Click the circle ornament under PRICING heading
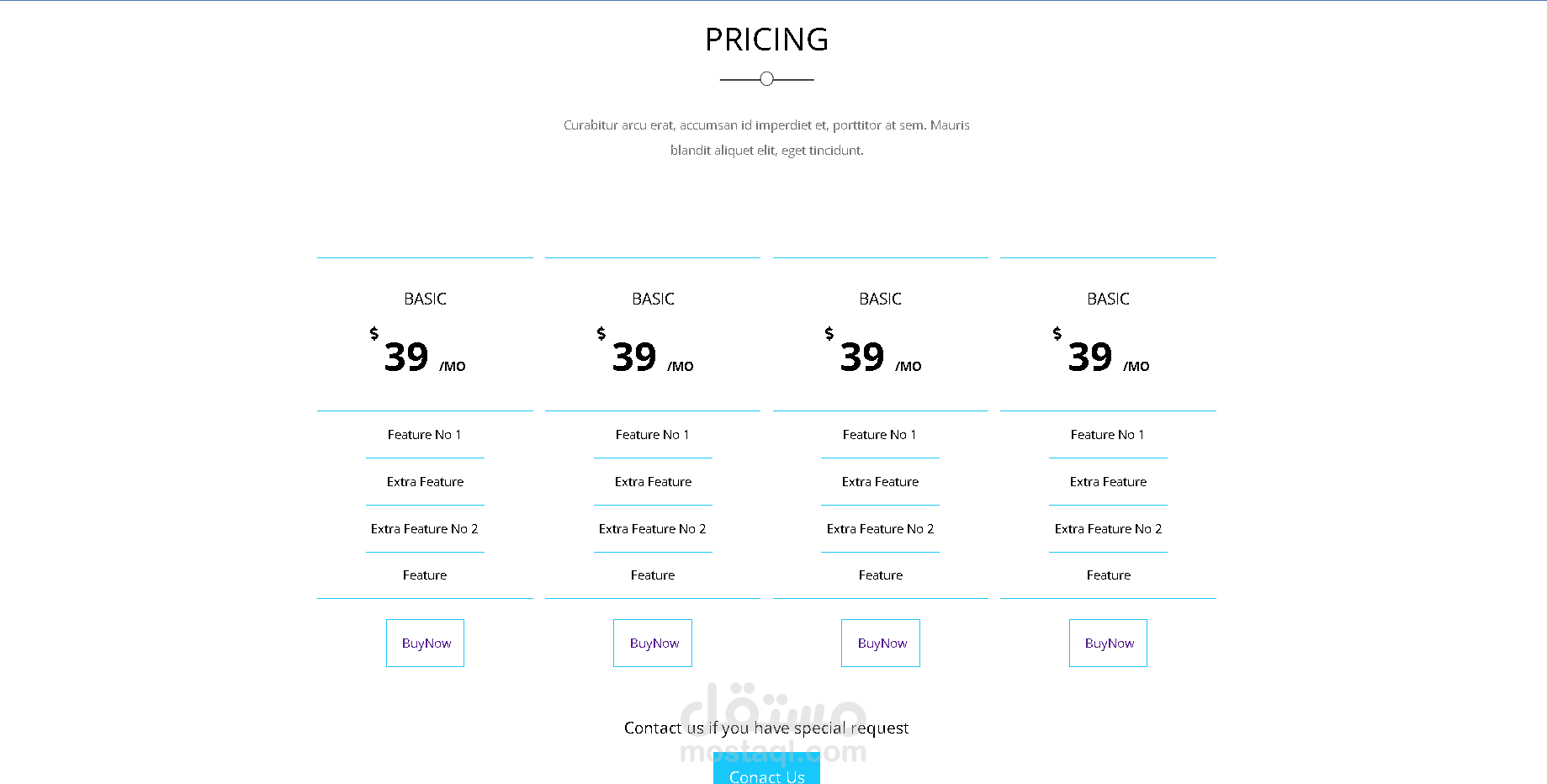 pyautogui.click(x=766, y=79)
